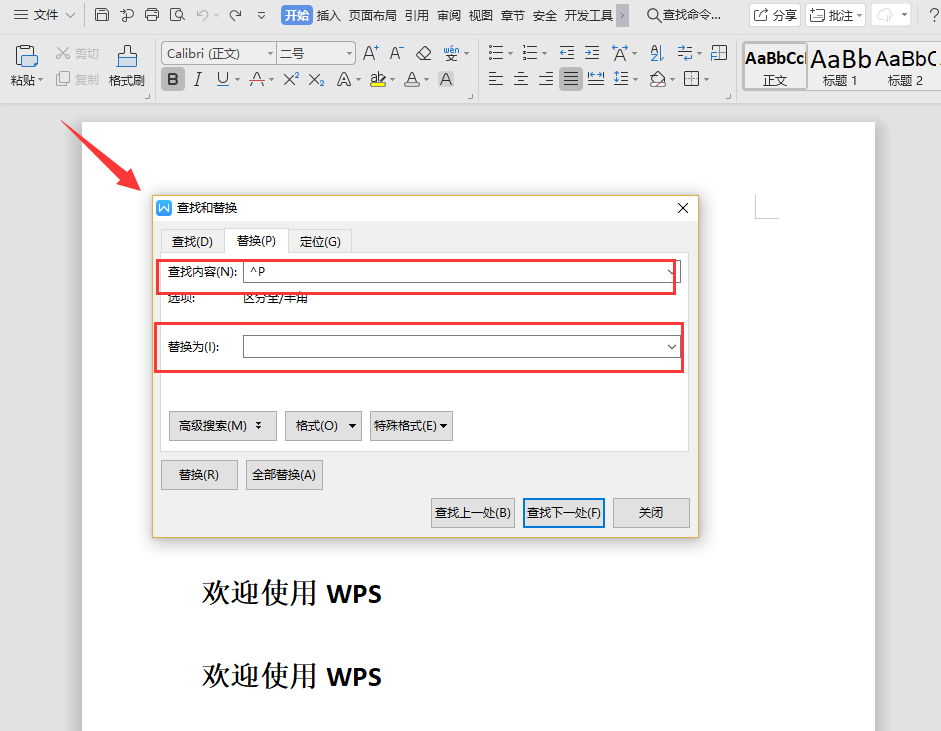Click 查找命令 search box

coord(684,15)
